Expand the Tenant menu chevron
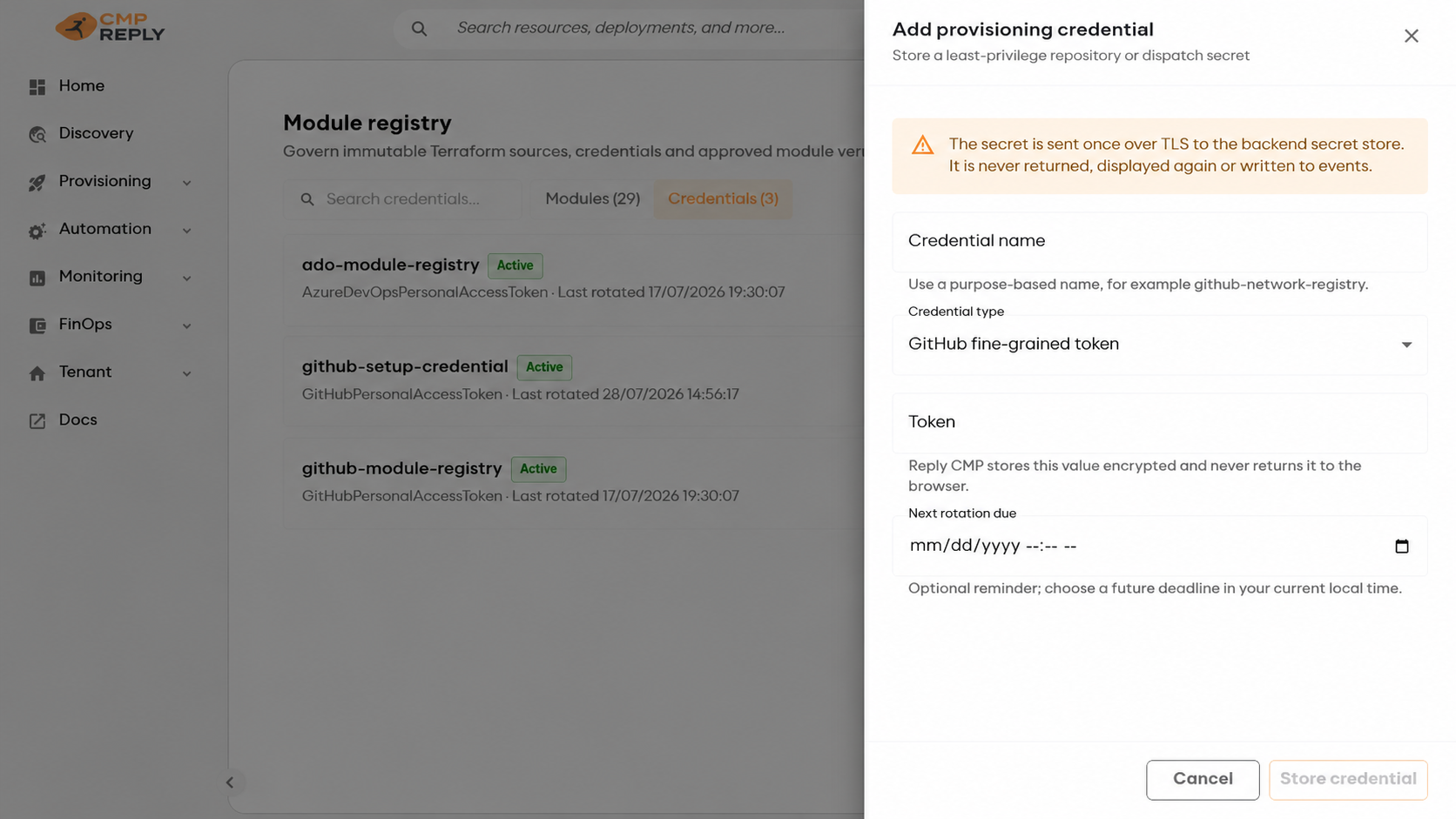Image resolution: width=1456 pixels, height=819 pixels. point(186,373)
